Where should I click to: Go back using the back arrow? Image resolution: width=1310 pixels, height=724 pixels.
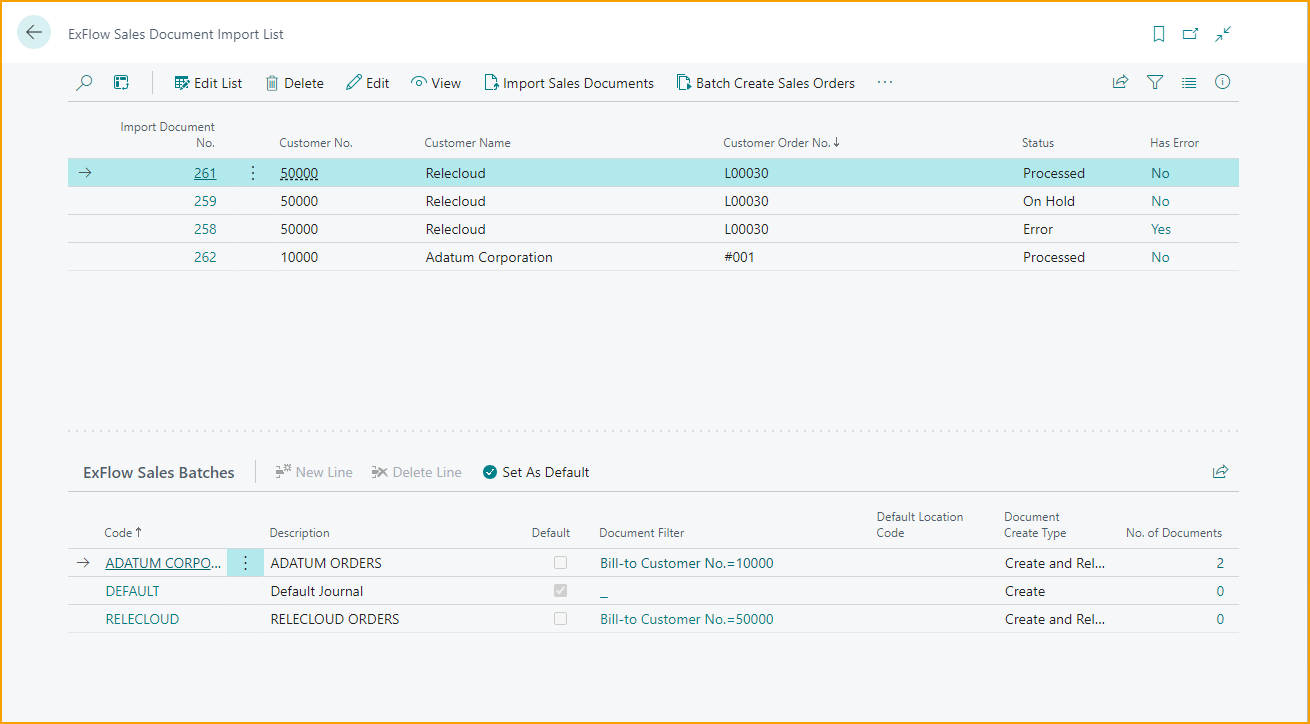point(34,33)
